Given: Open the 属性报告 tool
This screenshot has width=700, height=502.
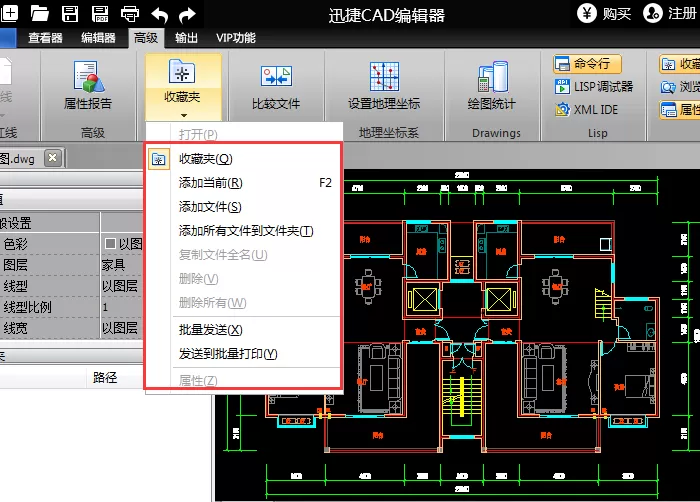Looking at the screenshot, I should [88, 85].
